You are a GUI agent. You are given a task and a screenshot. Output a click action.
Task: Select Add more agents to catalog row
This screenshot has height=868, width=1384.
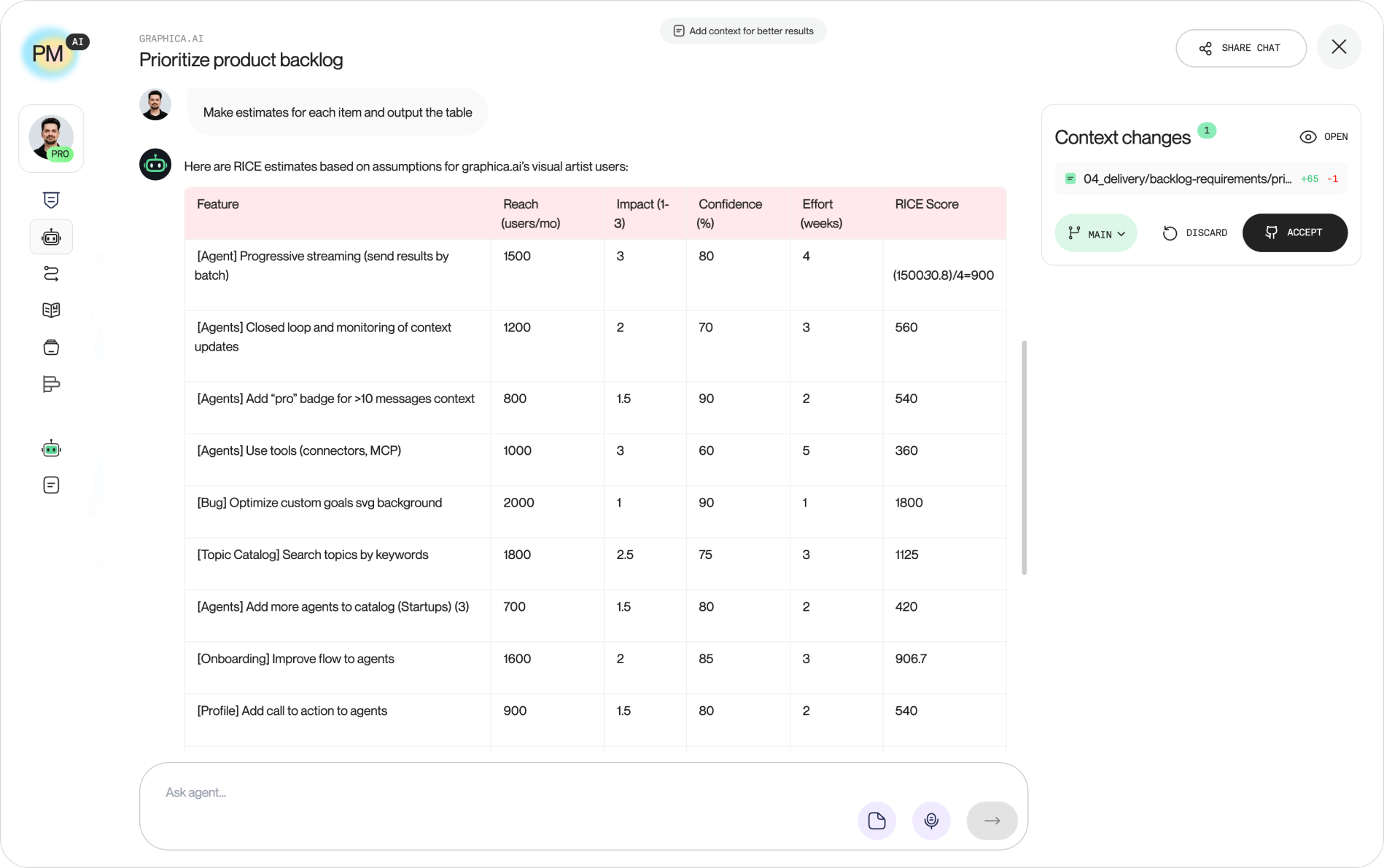pos(596,616)
